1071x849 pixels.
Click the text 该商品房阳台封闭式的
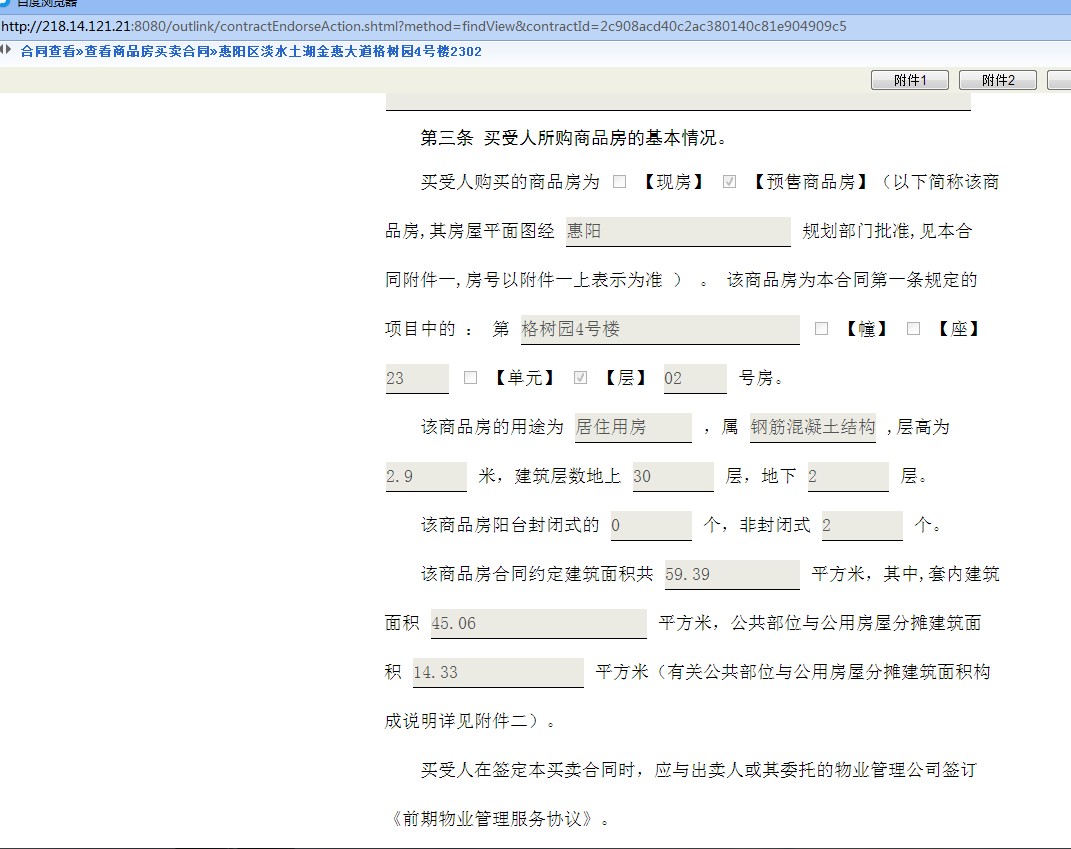510,525
